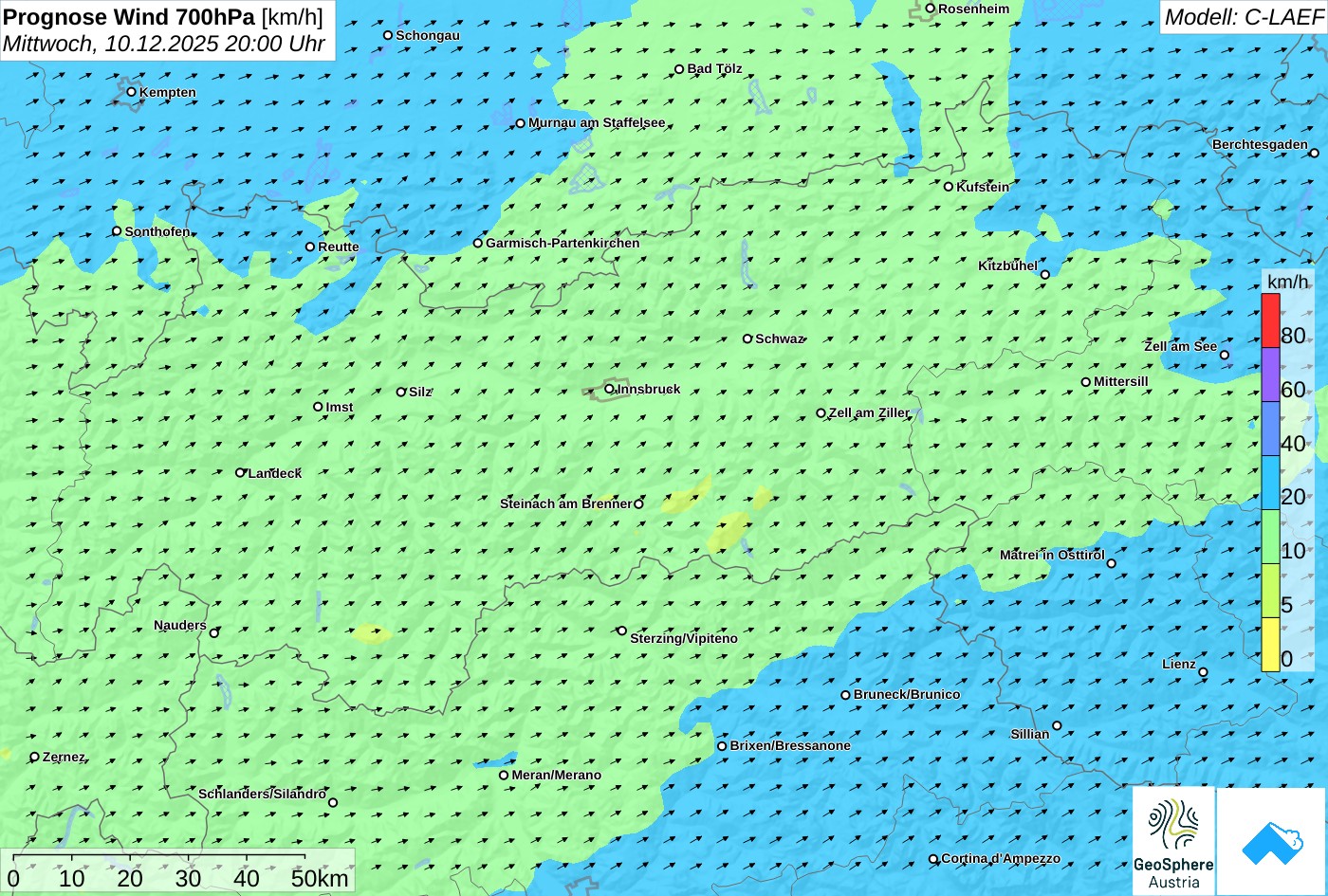Screen dimensions: 1328x896
Task: Click the Bruneck/Brunico label
Action: pos(907,694)
